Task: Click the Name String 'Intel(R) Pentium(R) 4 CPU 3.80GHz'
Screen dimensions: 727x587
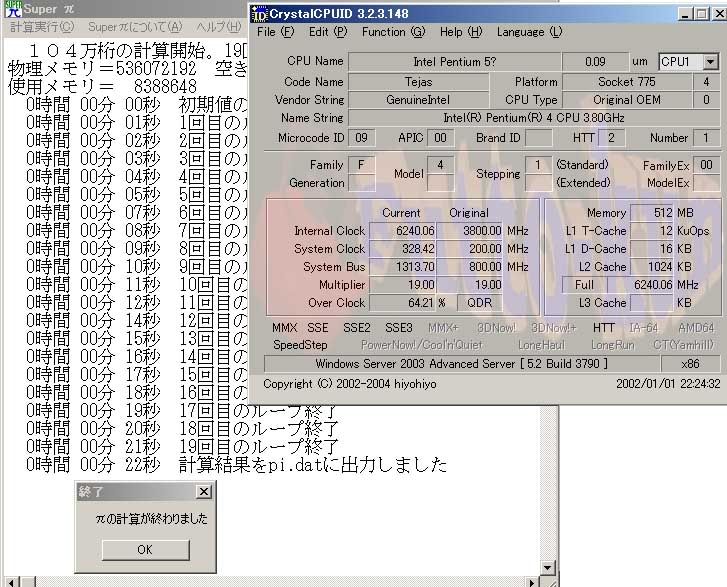Action: click(x=534, y=118)
